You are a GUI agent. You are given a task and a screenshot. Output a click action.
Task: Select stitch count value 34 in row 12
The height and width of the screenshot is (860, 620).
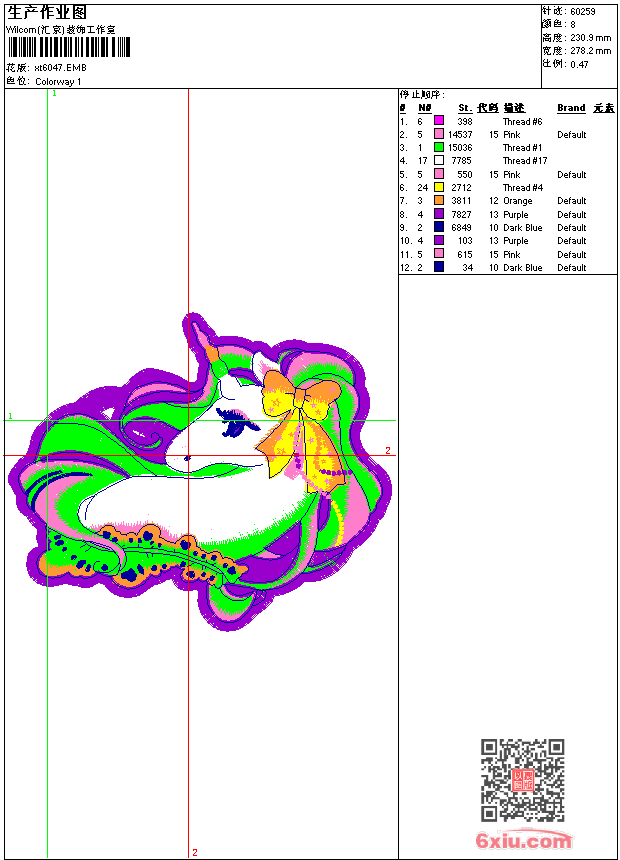(x=467, y=268)
